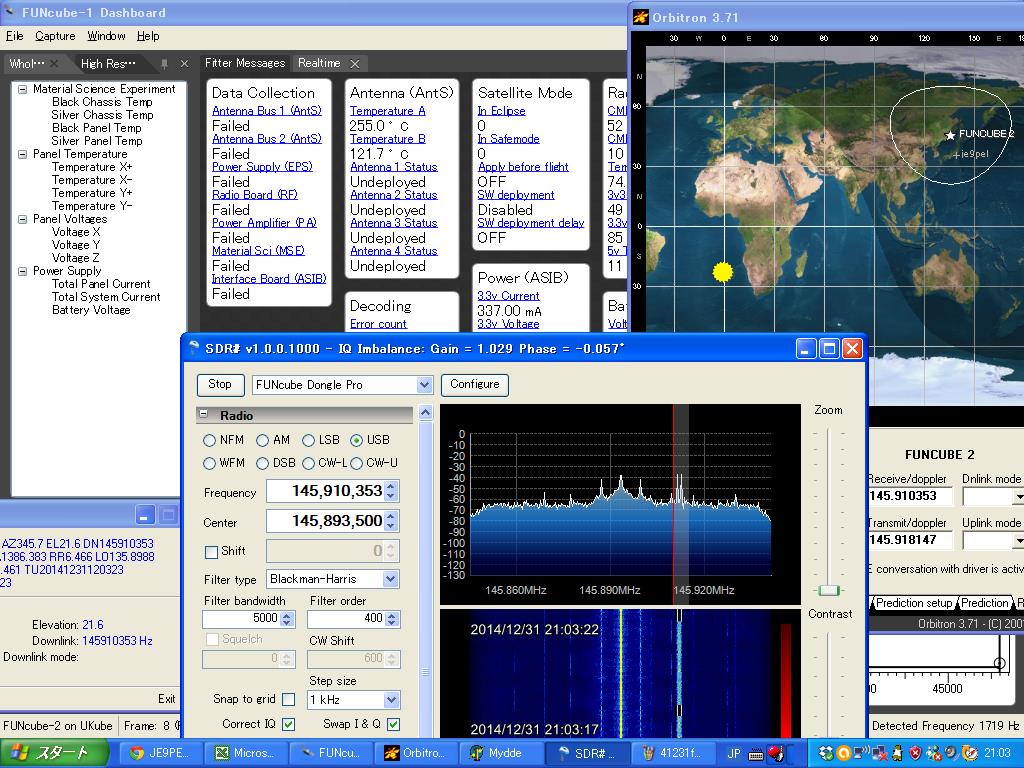Enable the Shift checkbox in SDR#

click(x=211, y=552)
